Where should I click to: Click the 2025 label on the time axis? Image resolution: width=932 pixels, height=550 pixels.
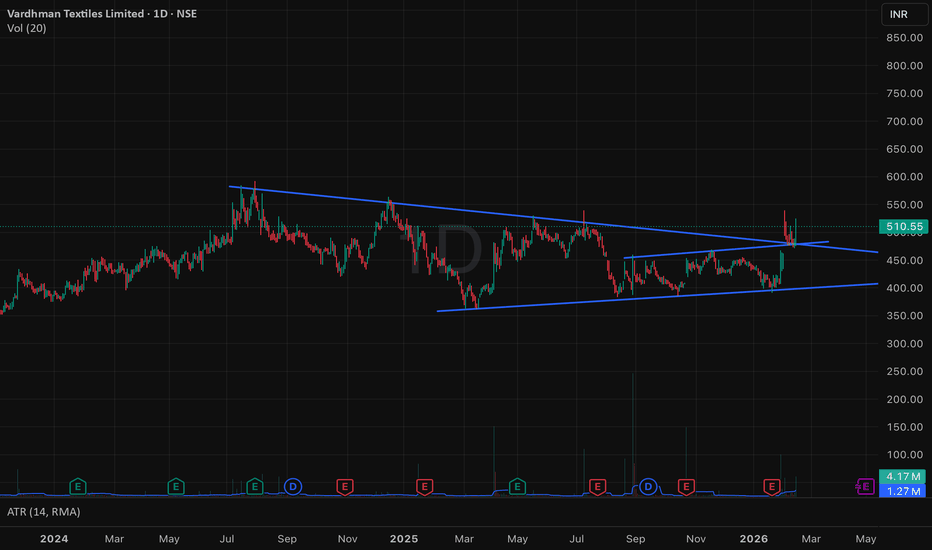click(404, 539)
